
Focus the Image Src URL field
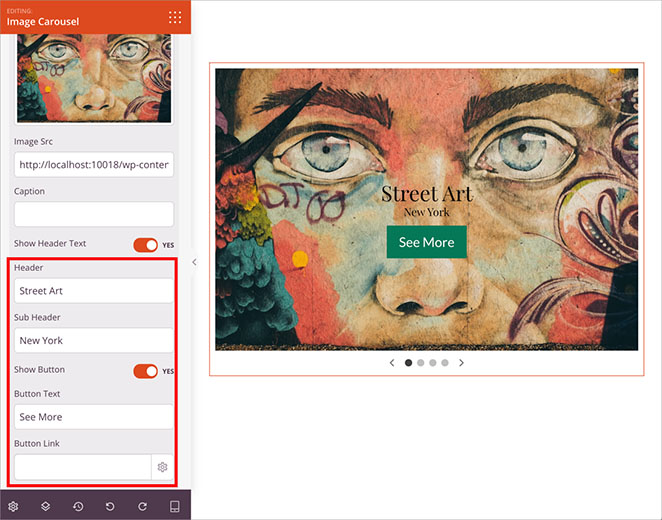pos(94,165)
